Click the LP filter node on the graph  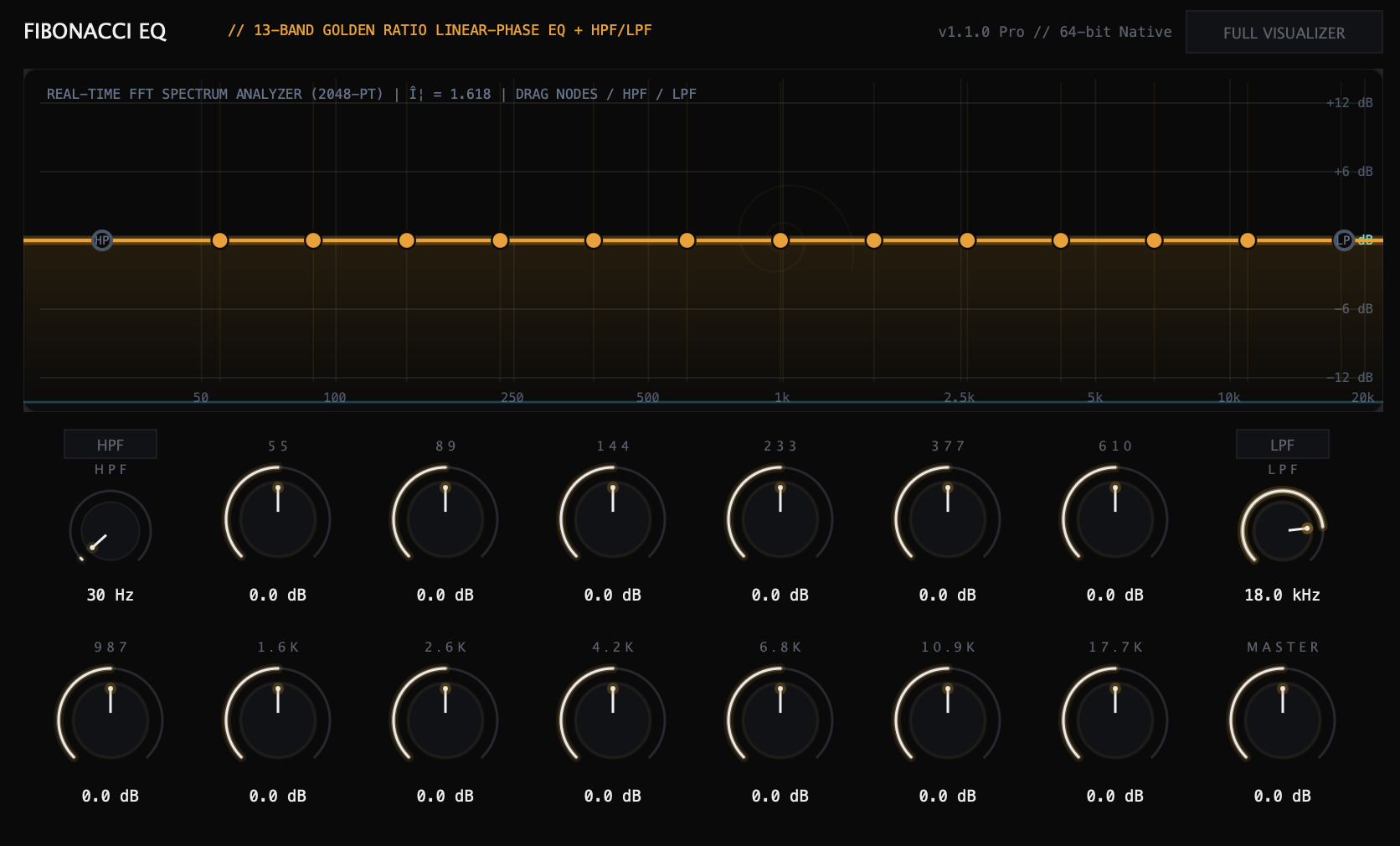[1344, 240]
